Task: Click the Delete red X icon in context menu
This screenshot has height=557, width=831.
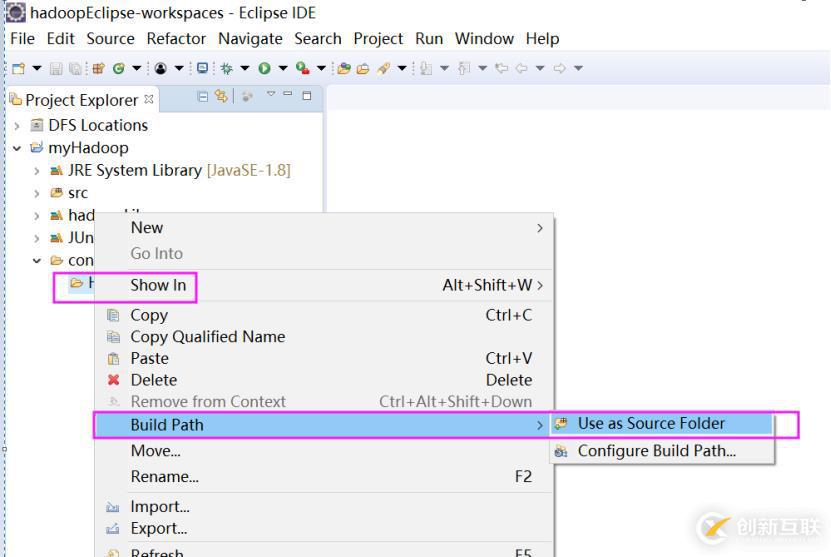Action: (113, 380)
